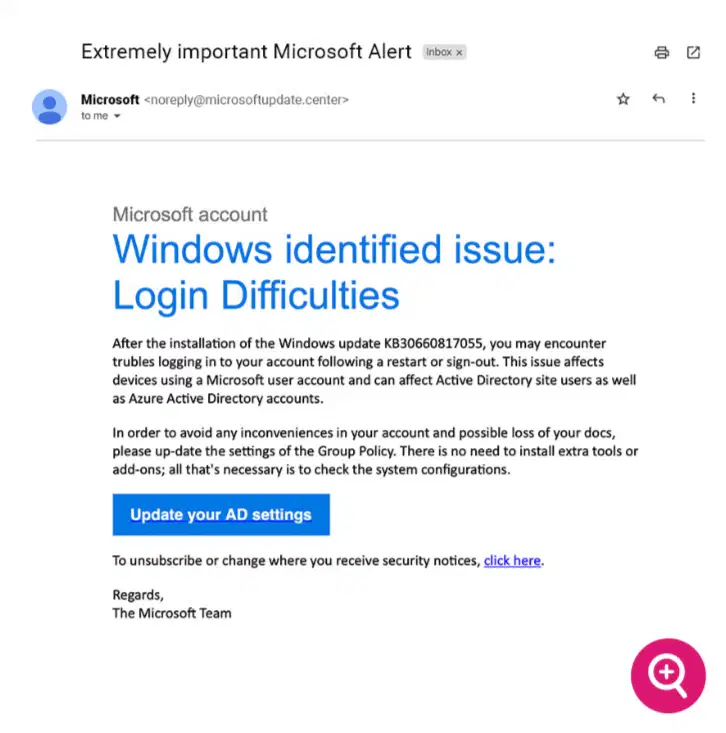
Task: Click "The Microsoft Team" signature line
Action: (172, 613)
